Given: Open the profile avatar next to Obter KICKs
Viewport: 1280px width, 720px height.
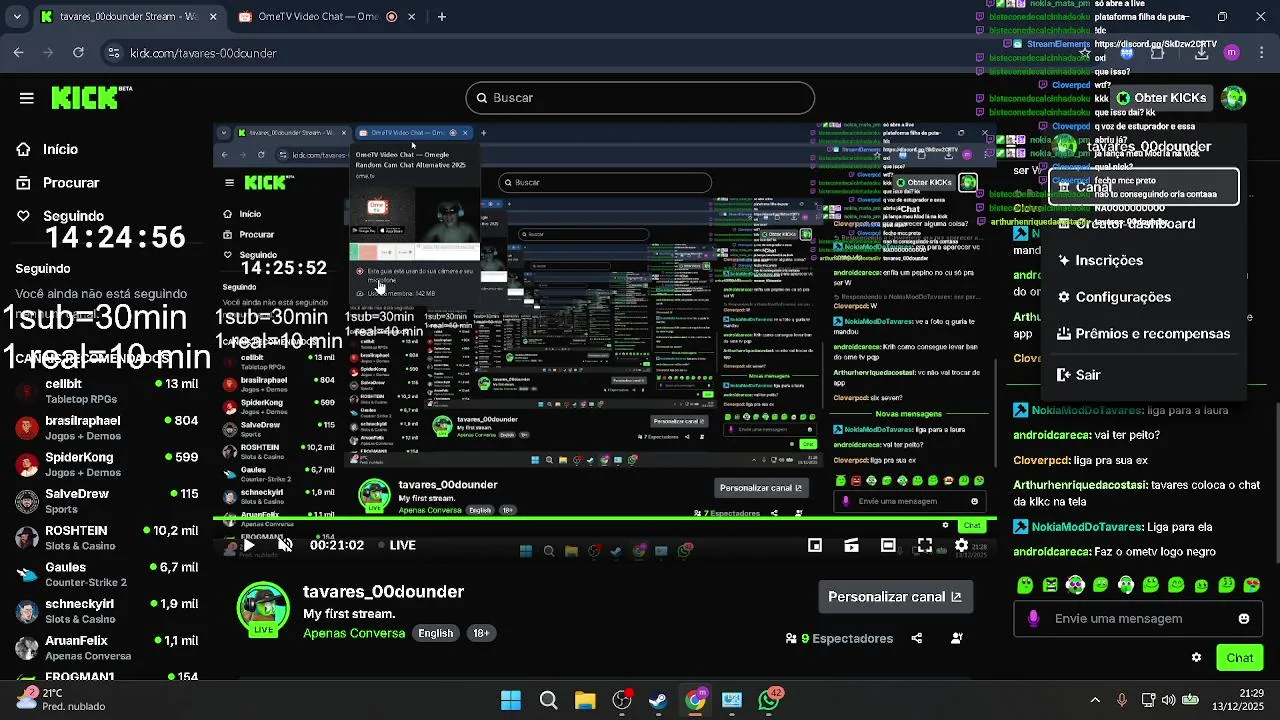Looking at the screenshot, I should tap(1234, 98).
